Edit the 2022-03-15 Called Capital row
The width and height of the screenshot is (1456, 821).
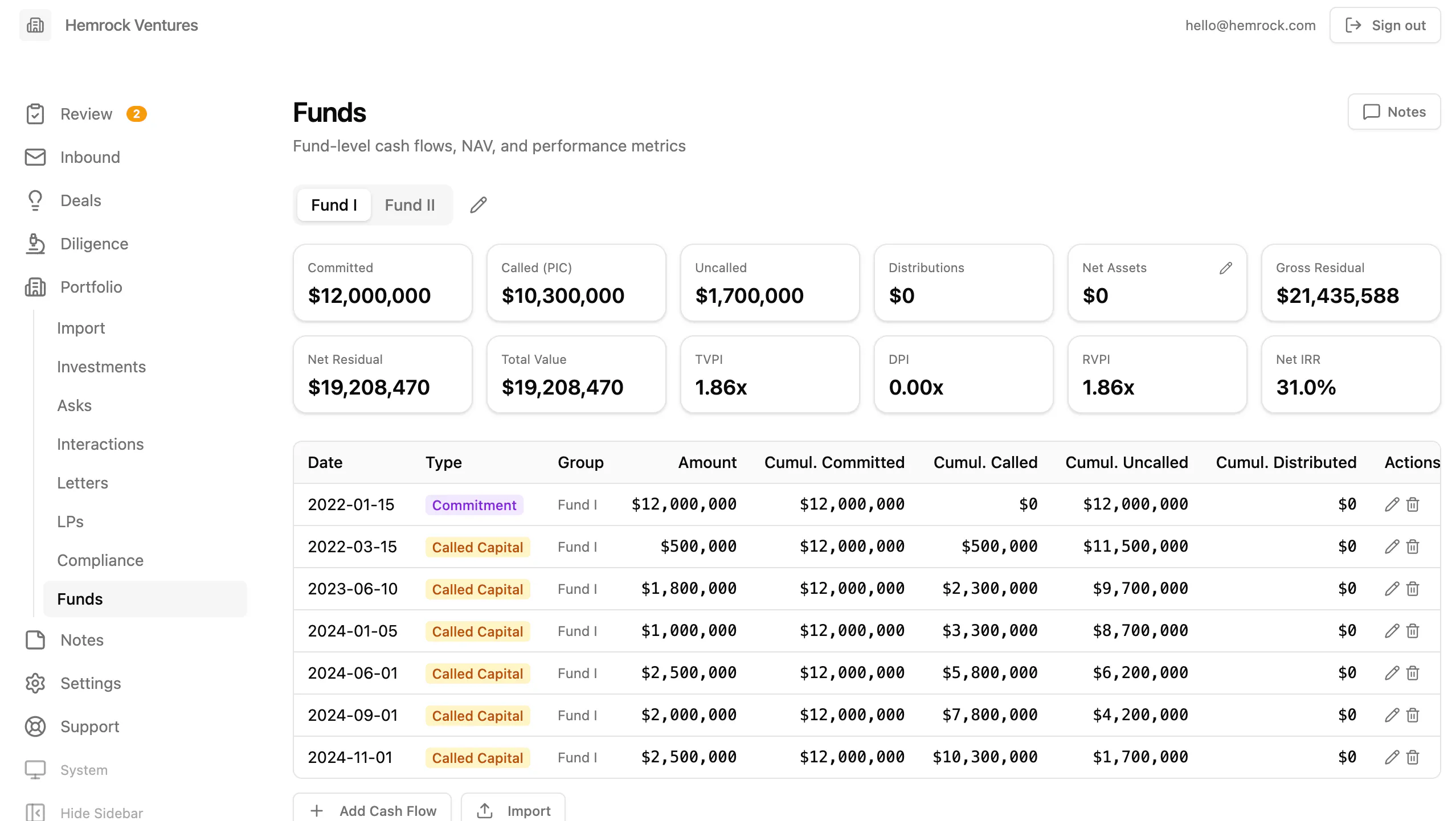(1392, 547)
